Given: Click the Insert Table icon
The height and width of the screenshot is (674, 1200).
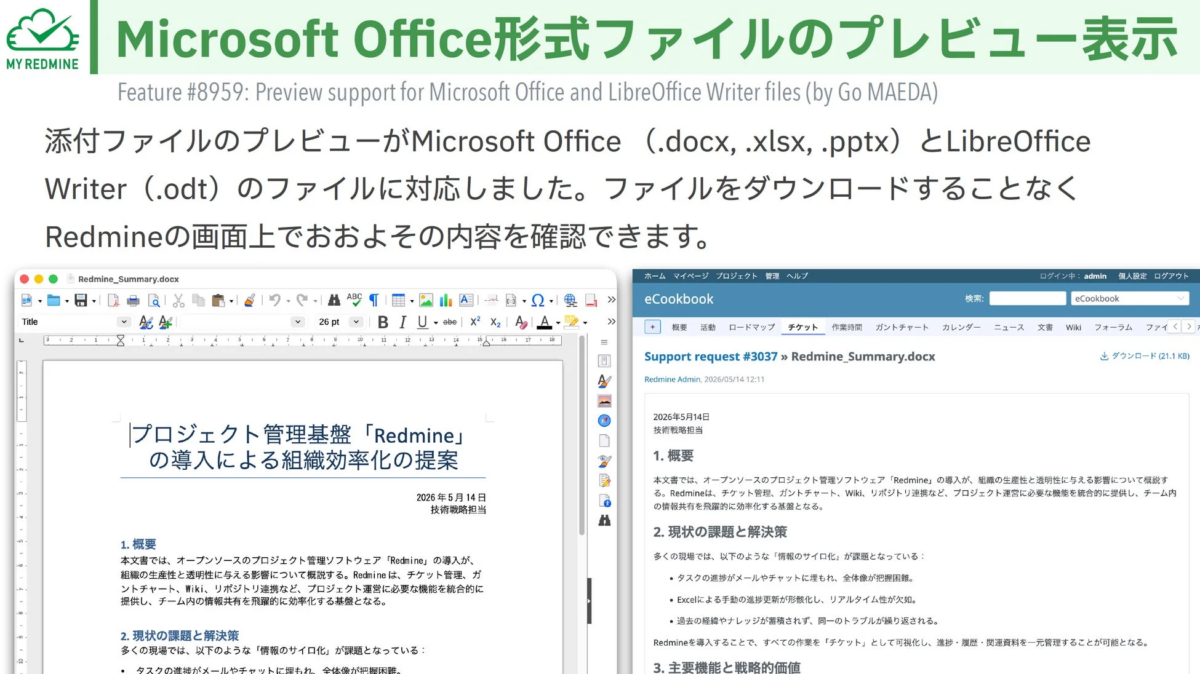Looking at the screenshot, I should click(398, 299).
